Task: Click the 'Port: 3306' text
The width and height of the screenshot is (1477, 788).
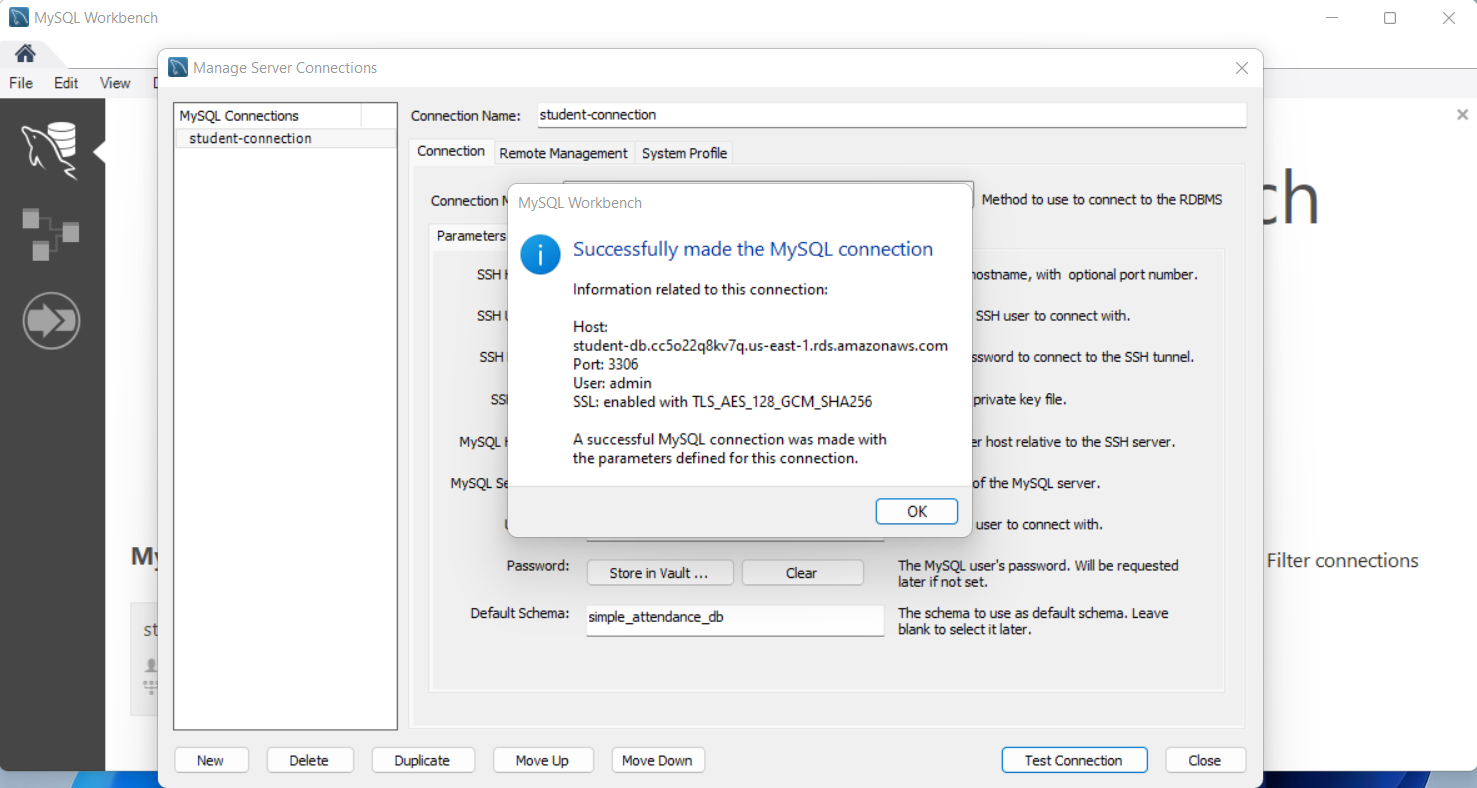Action: click(x=606, y=364)
